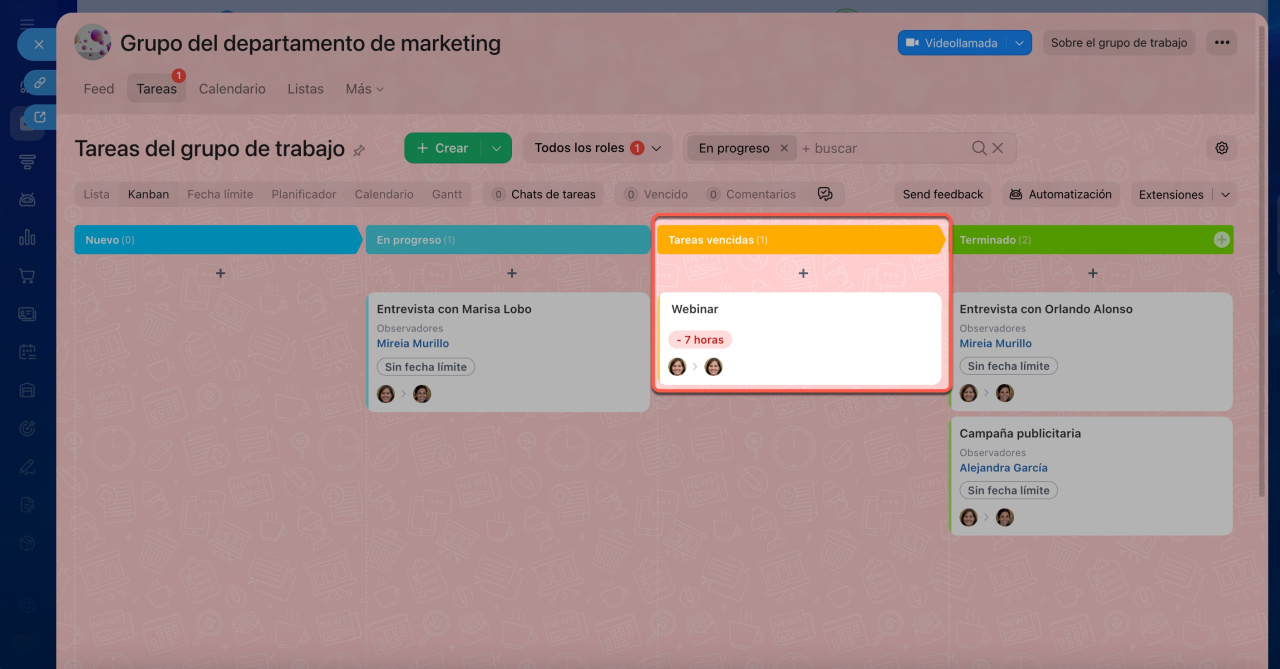Click the task chat bubble icon
The width and height of the screenshot is (1280, 669).
pos(824,194)
